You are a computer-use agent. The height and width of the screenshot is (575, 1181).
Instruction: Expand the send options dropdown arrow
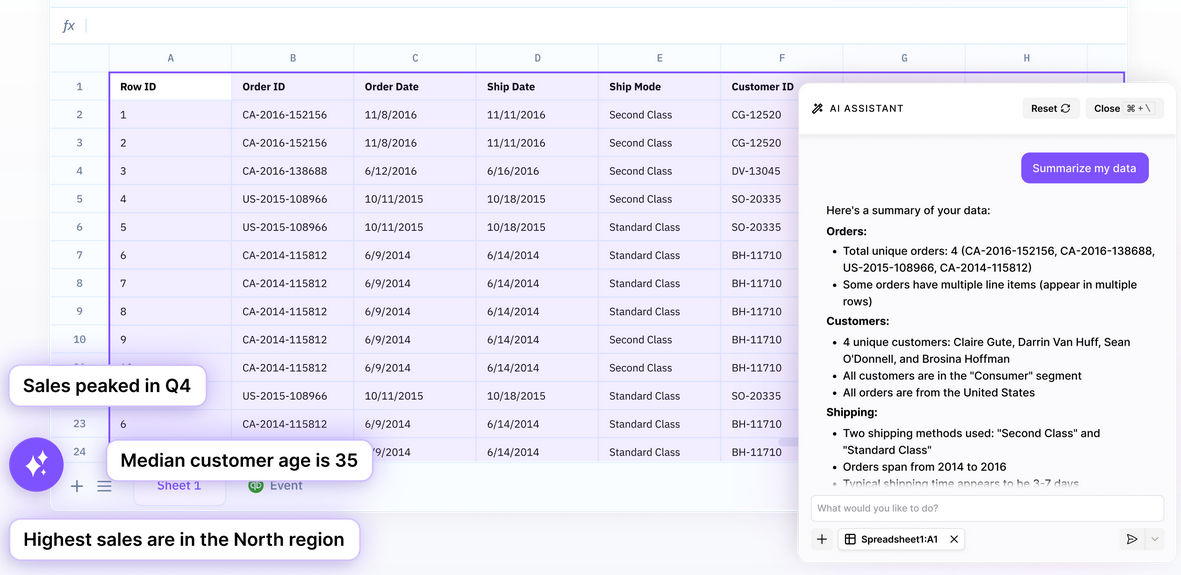1155,539
